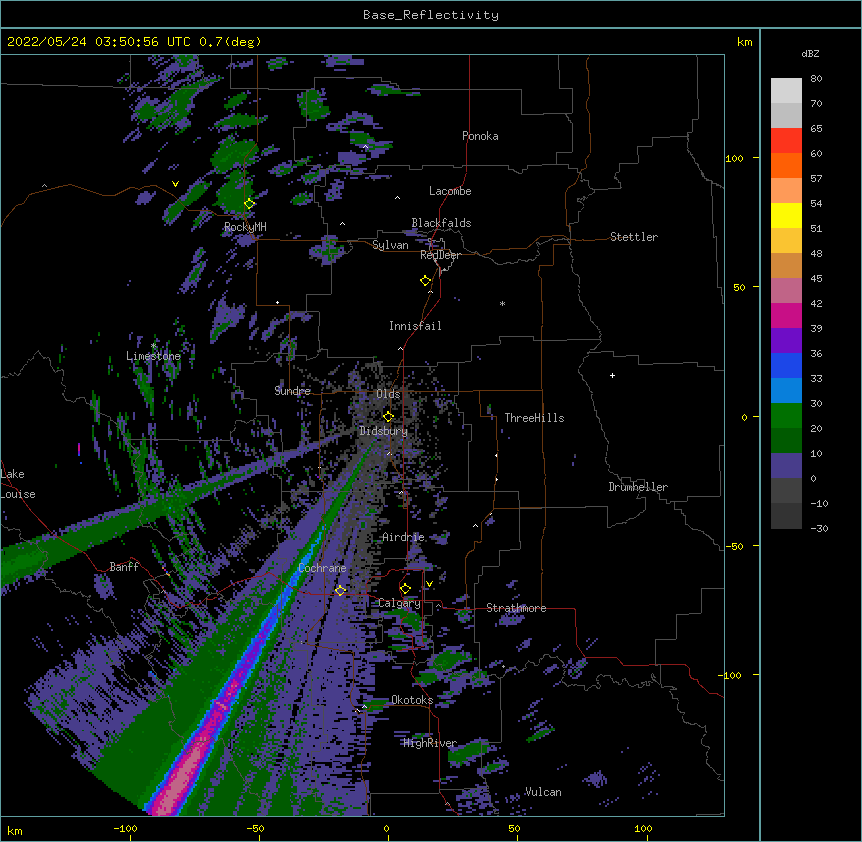862x842 pixels.
Task: Select the light blue 30-33 dBZ legend swatch
Action: [786, 391]
